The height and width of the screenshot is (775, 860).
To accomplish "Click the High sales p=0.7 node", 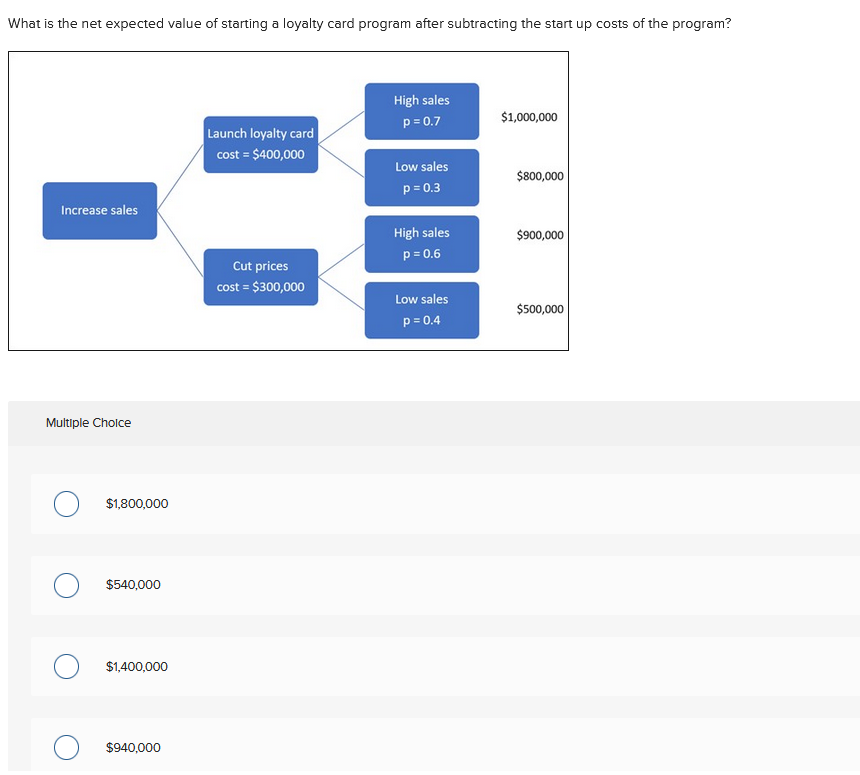I will (422, 111).
